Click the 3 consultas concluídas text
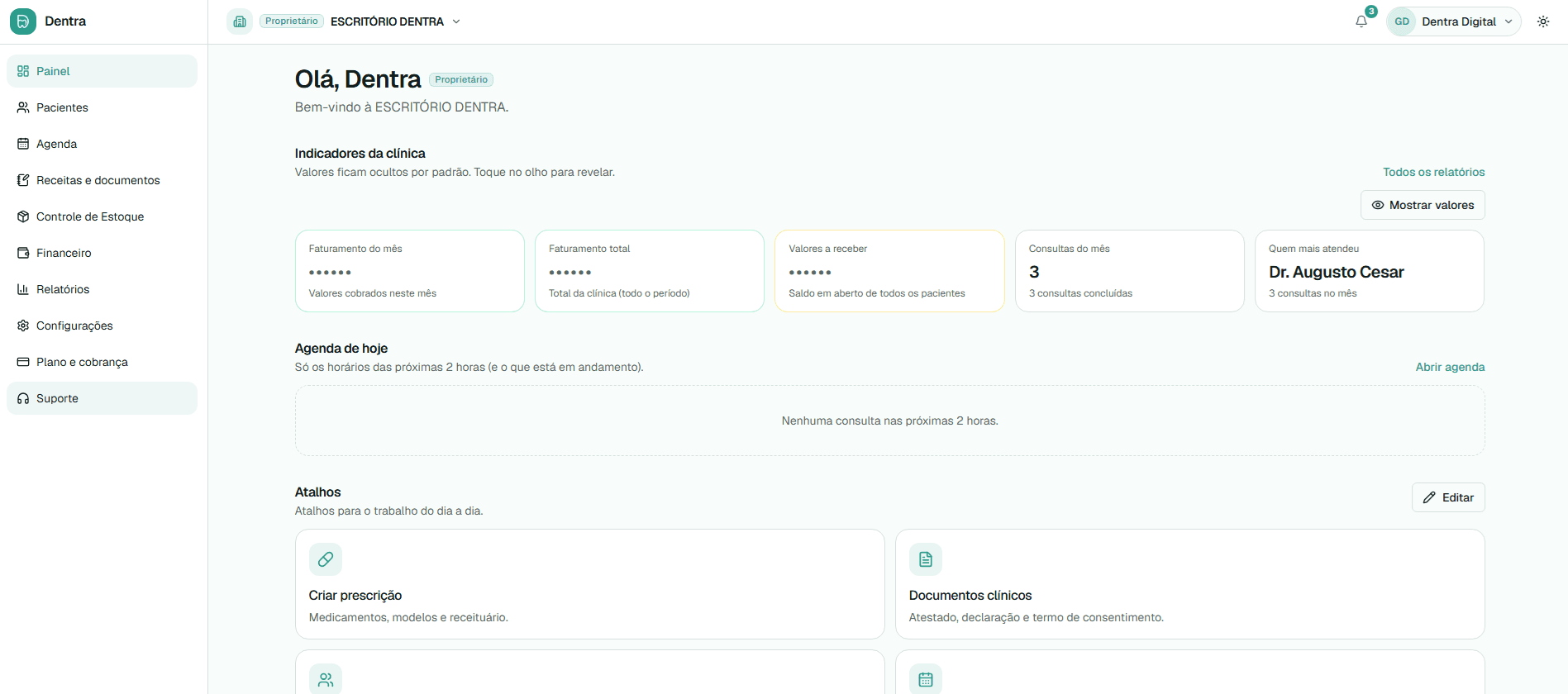This screenshot has width=1568, height=694. click(x=1080, y=293)
